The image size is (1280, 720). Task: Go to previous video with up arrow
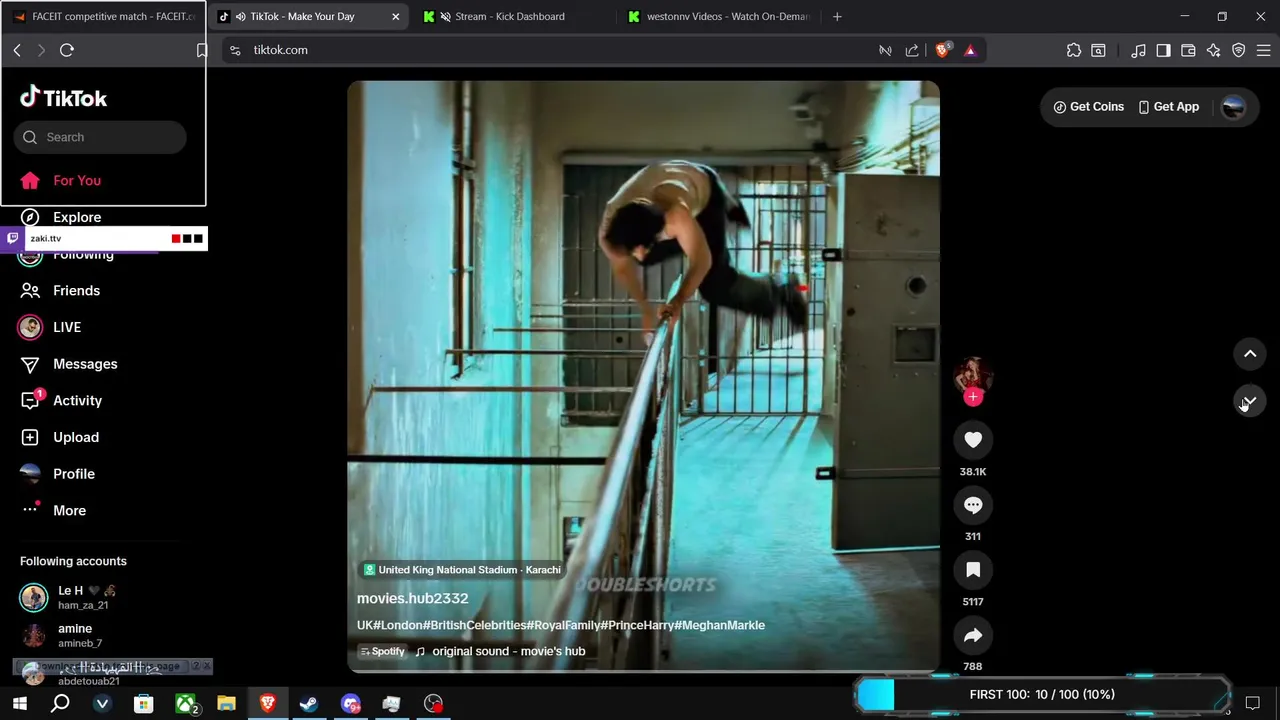pos(1250,354)
